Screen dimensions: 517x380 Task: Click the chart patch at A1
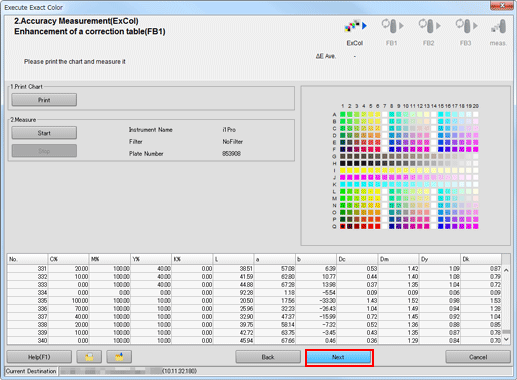pos(343,114)
